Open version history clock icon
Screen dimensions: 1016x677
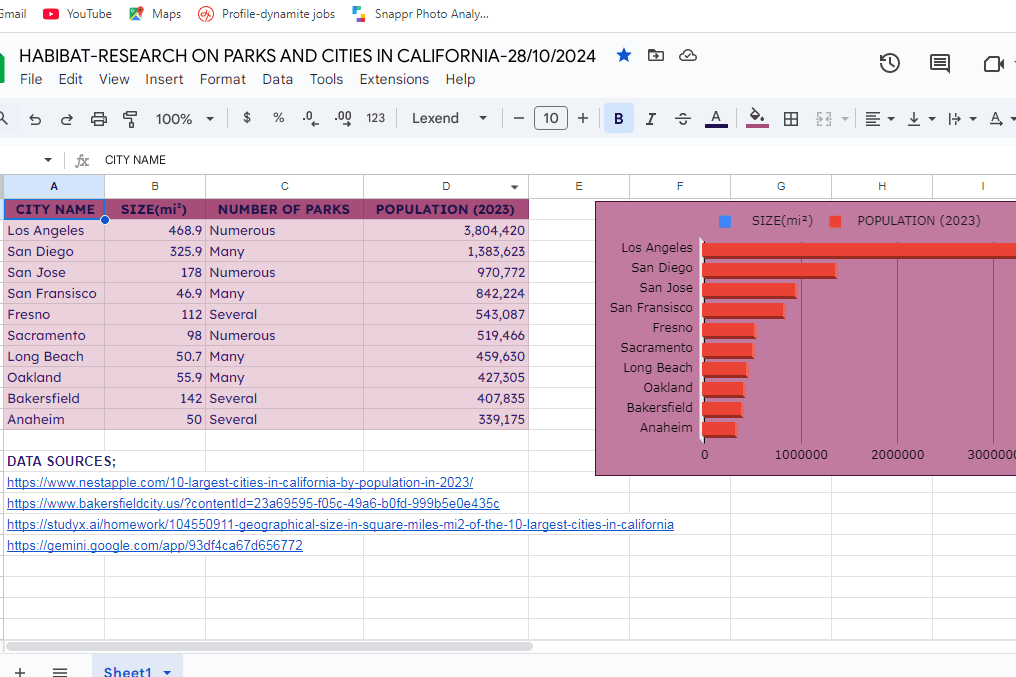[889, 64]
